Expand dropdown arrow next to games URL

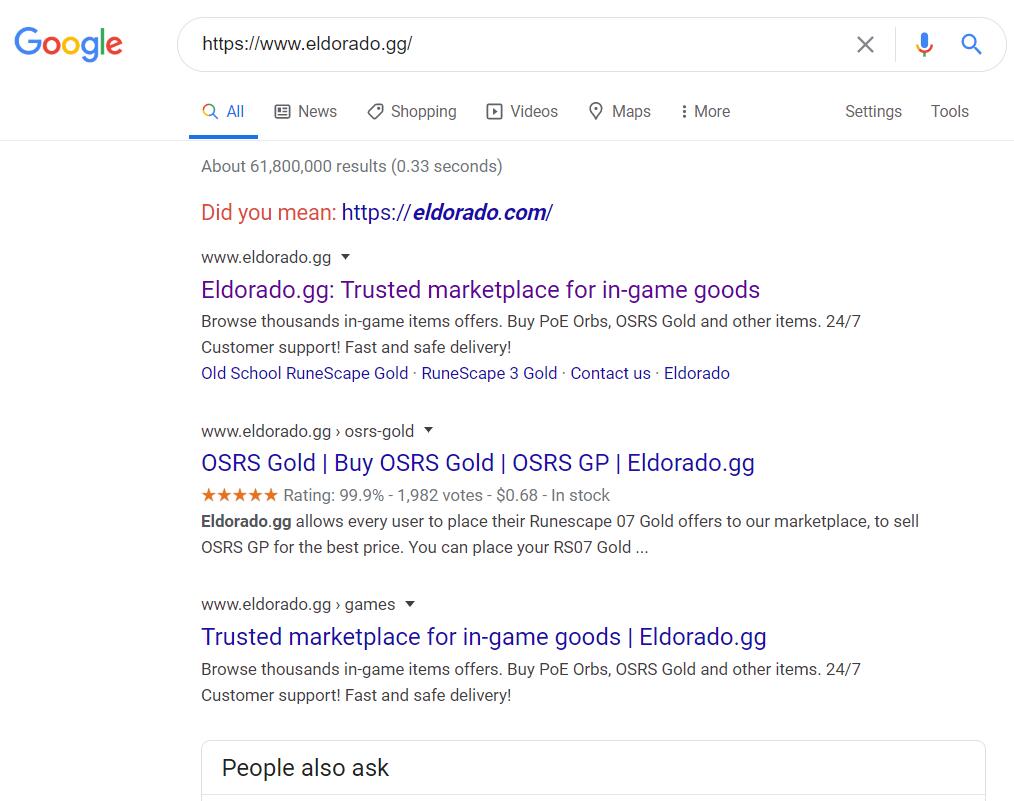[409, 604]
